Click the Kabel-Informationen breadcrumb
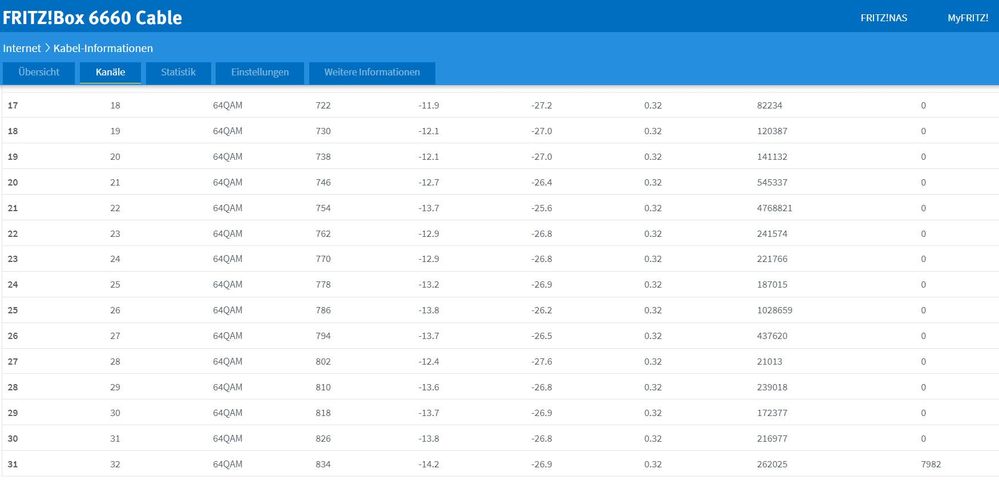The width and height of the screenshot is (999, 484). (103, 48)
